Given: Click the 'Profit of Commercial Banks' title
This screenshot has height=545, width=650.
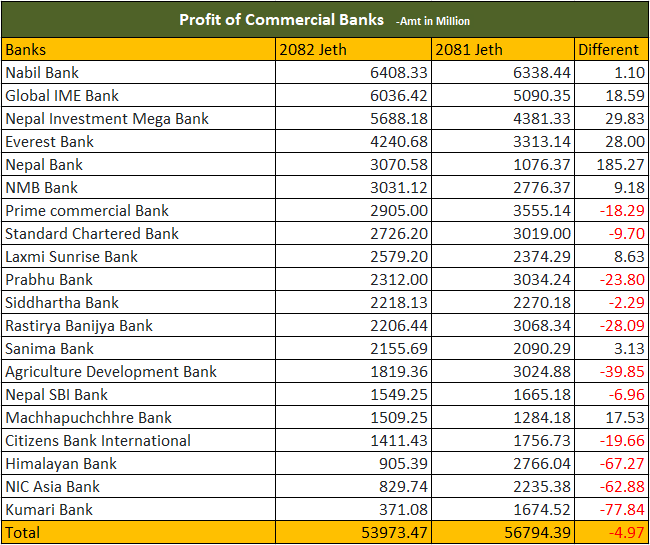Looking at the screenshot, I should pos(281,19).
